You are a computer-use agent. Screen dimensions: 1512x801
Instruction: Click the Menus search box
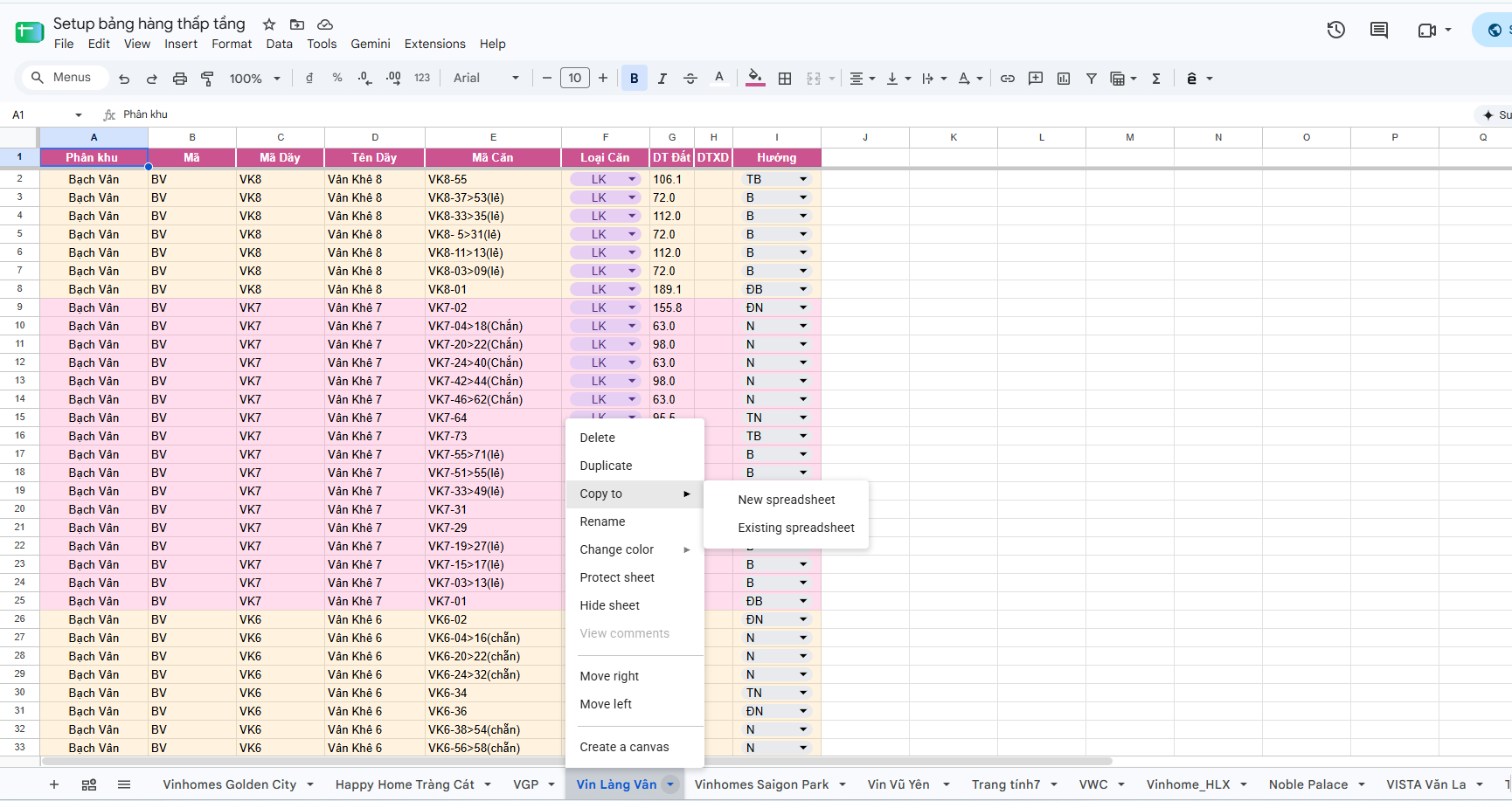[65, 78]
